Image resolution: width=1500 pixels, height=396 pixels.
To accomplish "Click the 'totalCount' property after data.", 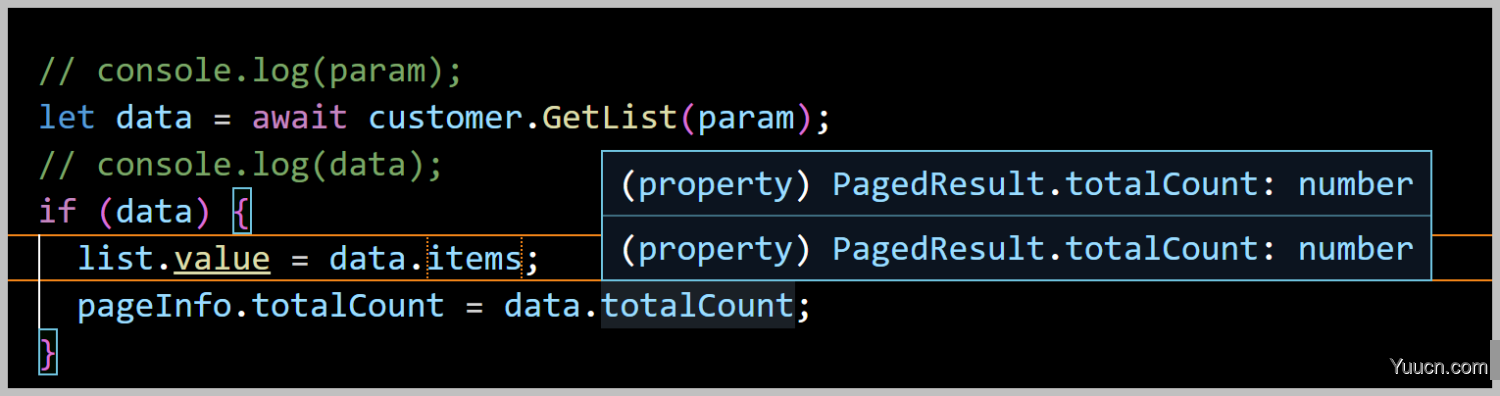I will point(697,305).
